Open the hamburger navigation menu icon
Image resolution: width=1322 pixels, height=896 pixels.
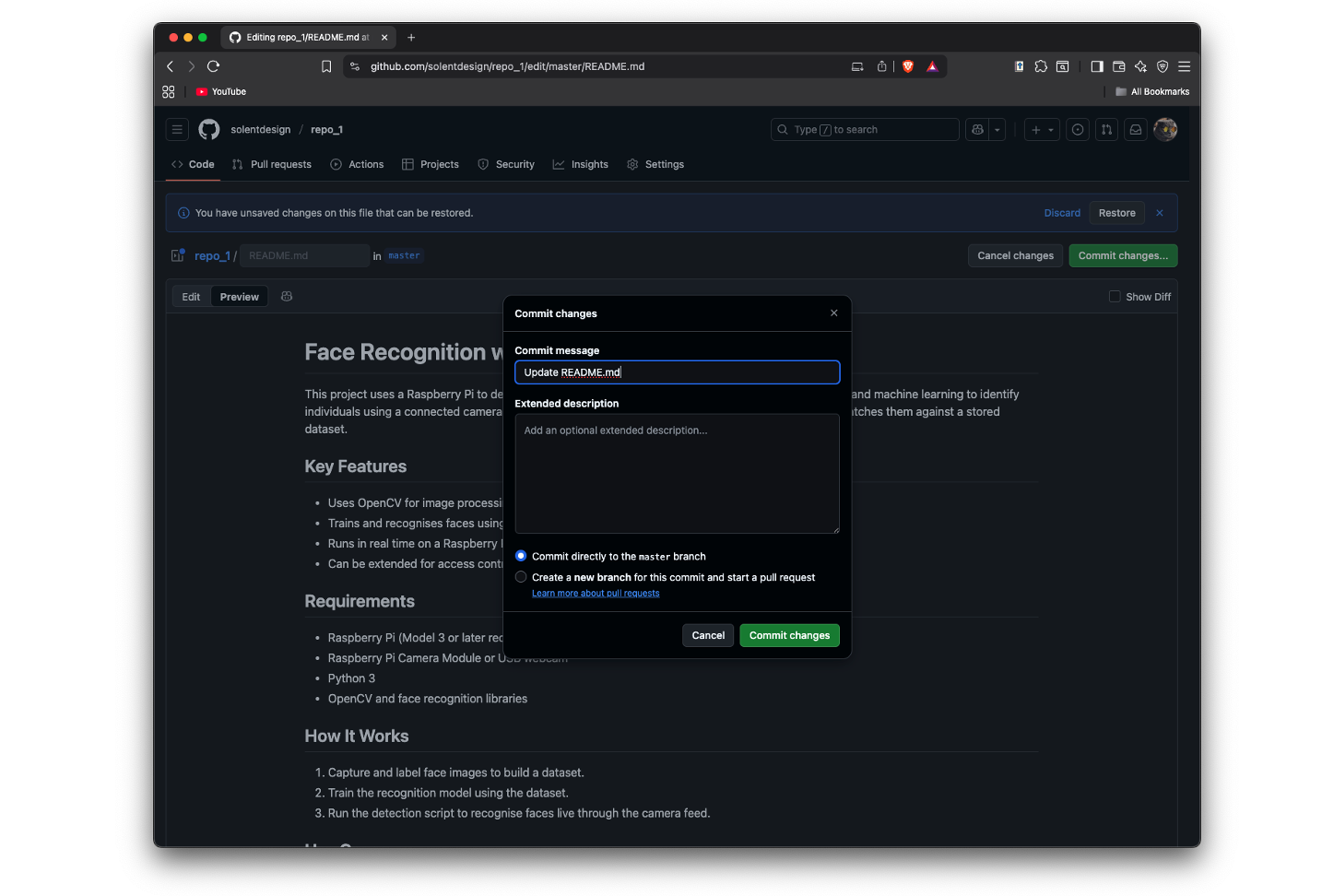point(177,130)
